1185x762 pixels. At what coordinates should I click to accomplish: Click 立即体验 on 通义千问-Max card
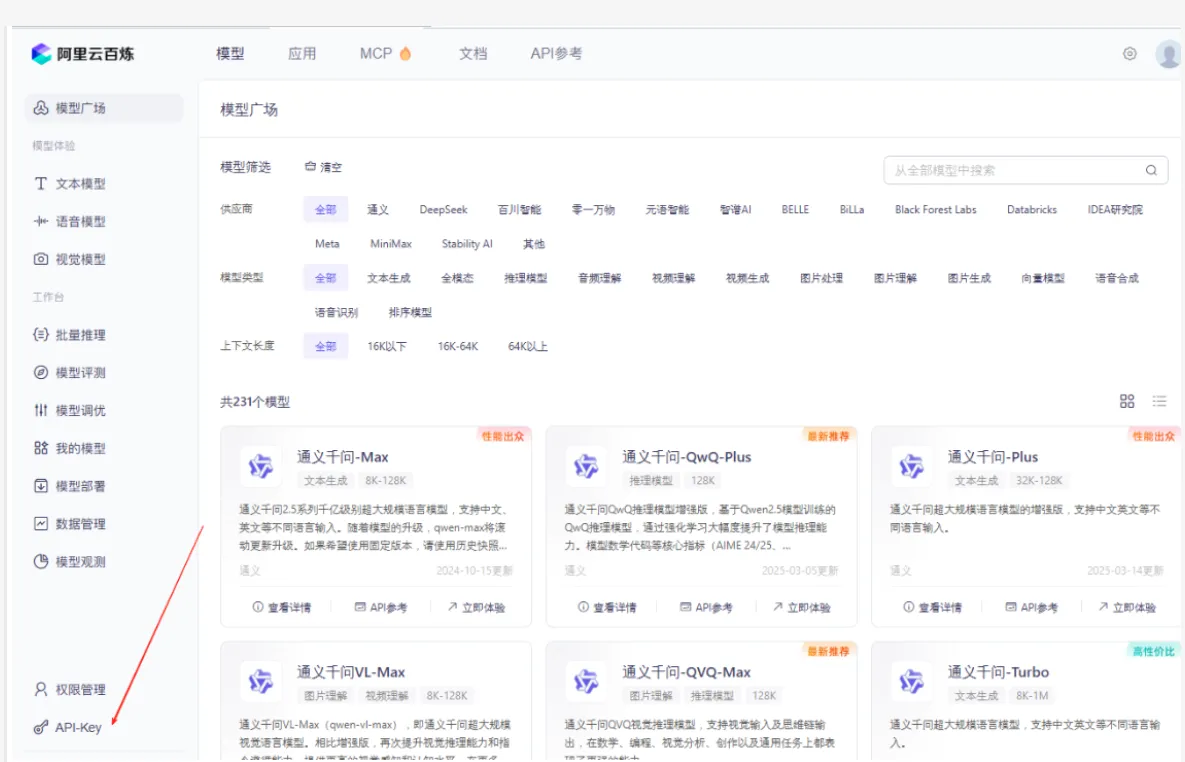point(476,607)
